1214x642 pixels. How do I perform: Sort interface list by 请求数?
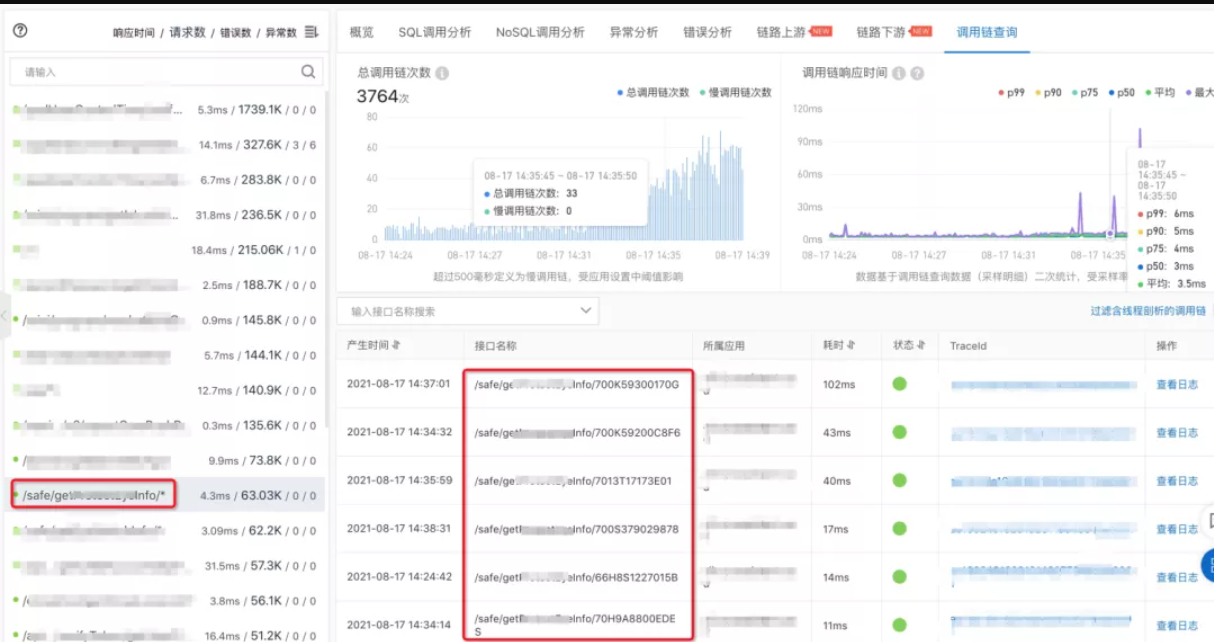click(187, 33)
